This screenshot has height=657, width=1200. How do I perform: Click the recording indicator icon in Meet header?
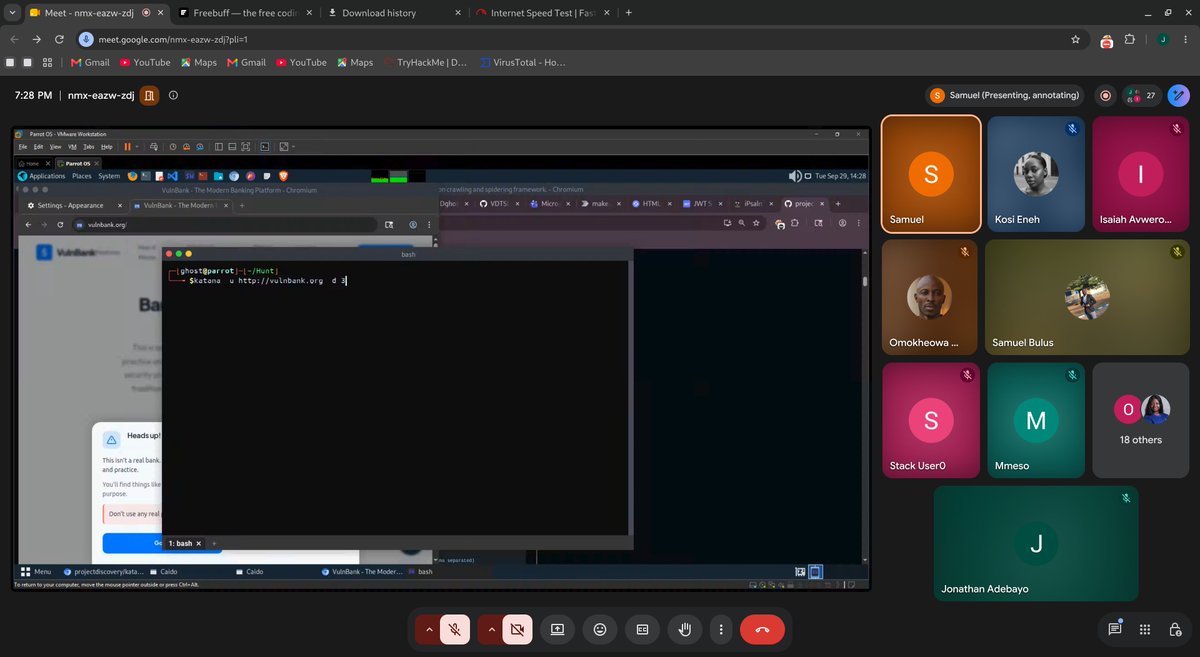click(x=1106, y=96)
